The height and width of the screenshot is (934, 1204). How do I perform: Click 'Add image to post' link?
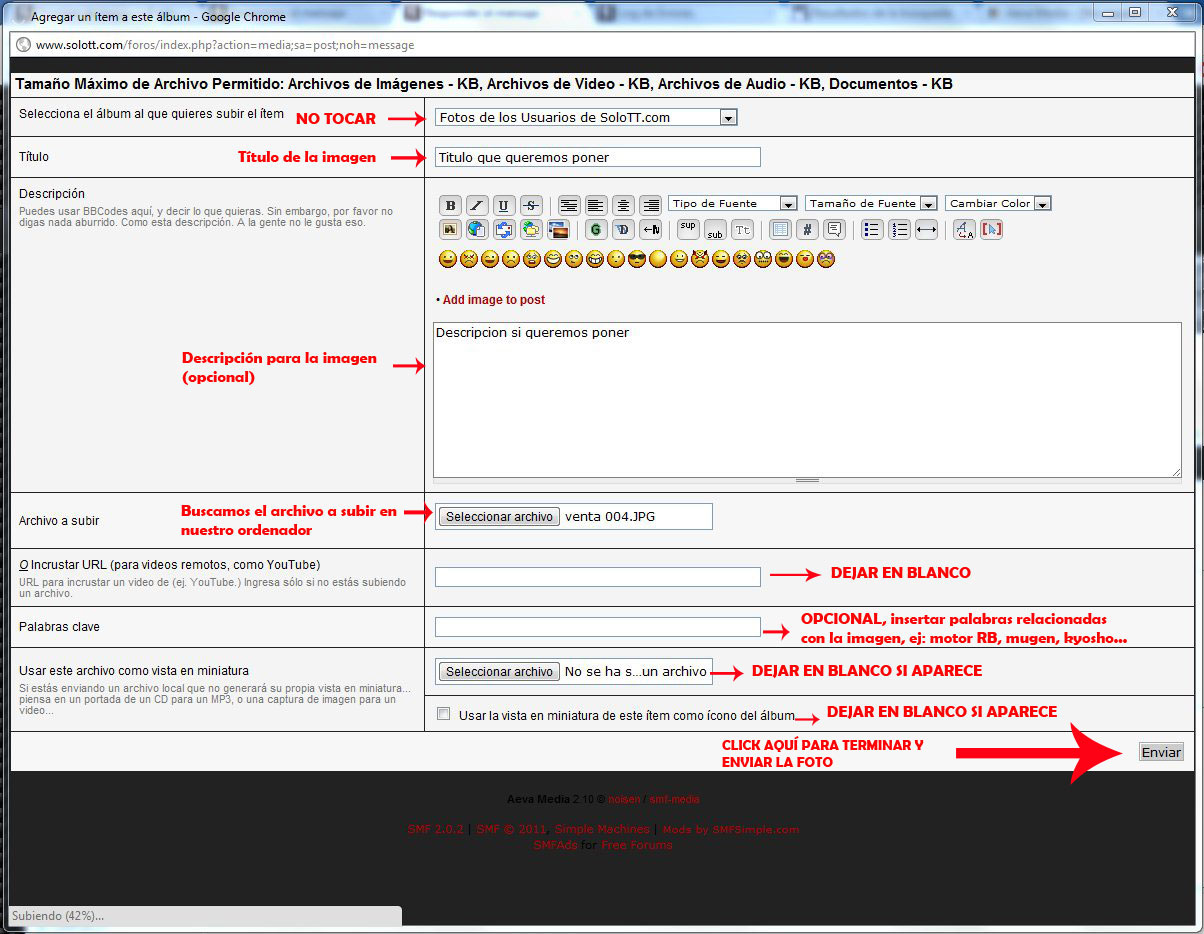494,300
